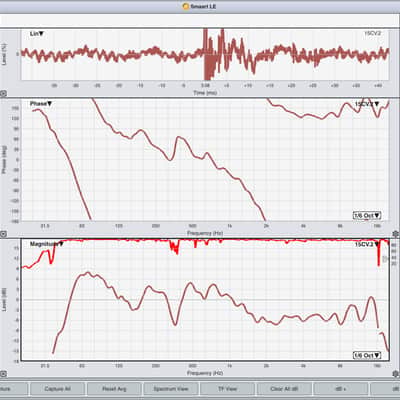Switch to TF View
The height and width of the screenshot is (400, 400).
pyautogui.click(x=227, y=389)
